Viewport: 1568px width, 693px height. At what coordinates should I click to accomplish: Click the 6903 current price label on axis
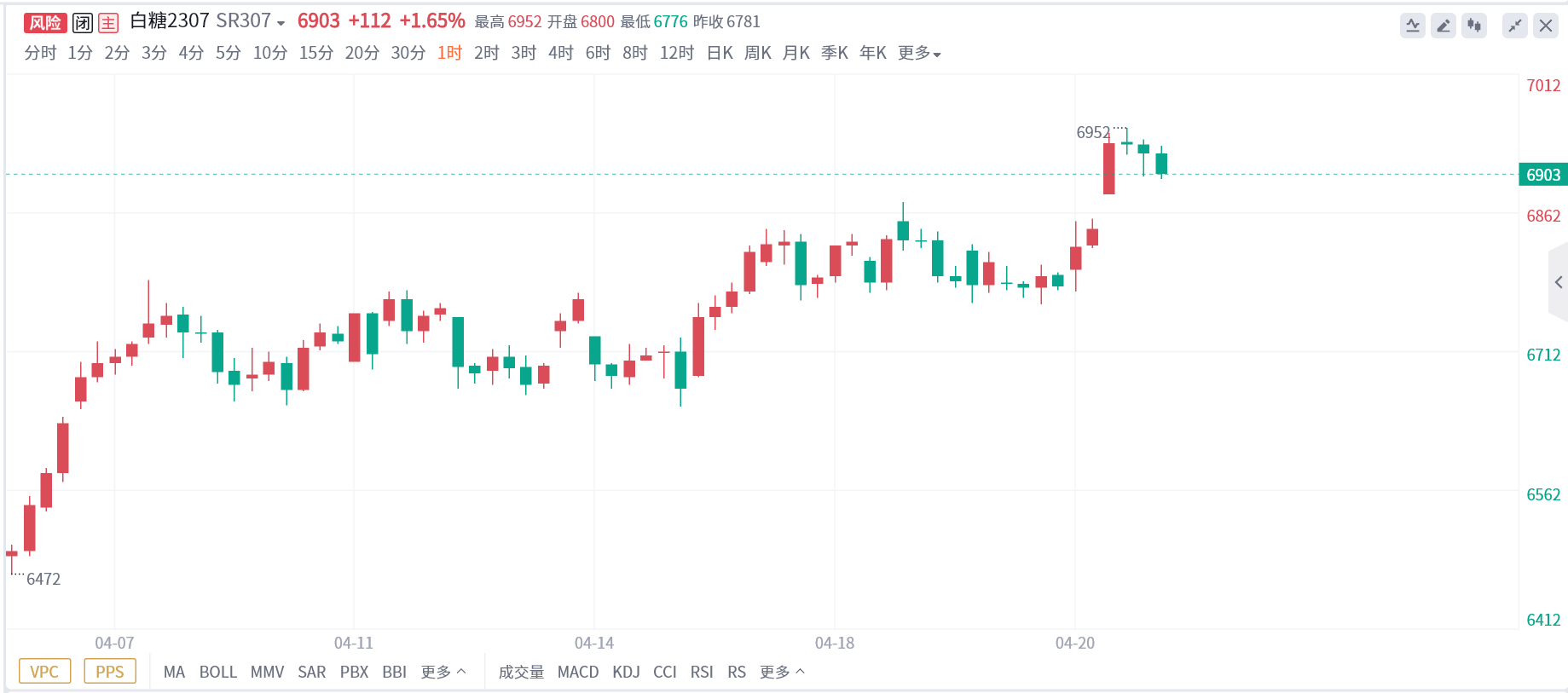[x=1542, y=175]
